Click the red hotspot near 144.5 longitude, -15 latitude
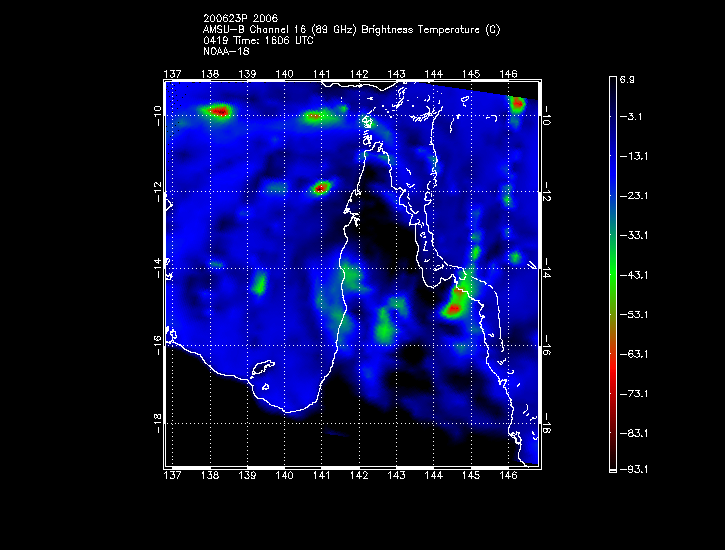This screenshot has width=725, height=550. point(453,309)
